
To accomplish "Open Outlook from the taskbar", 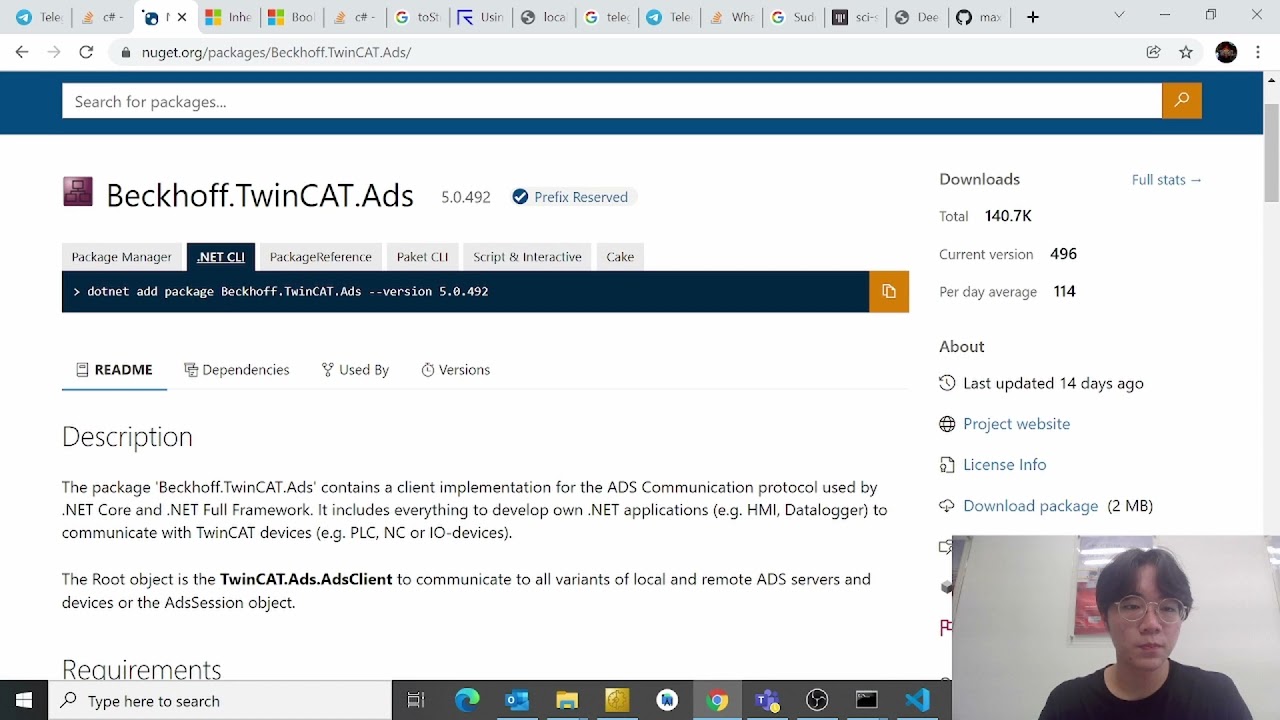I will 517,701.
